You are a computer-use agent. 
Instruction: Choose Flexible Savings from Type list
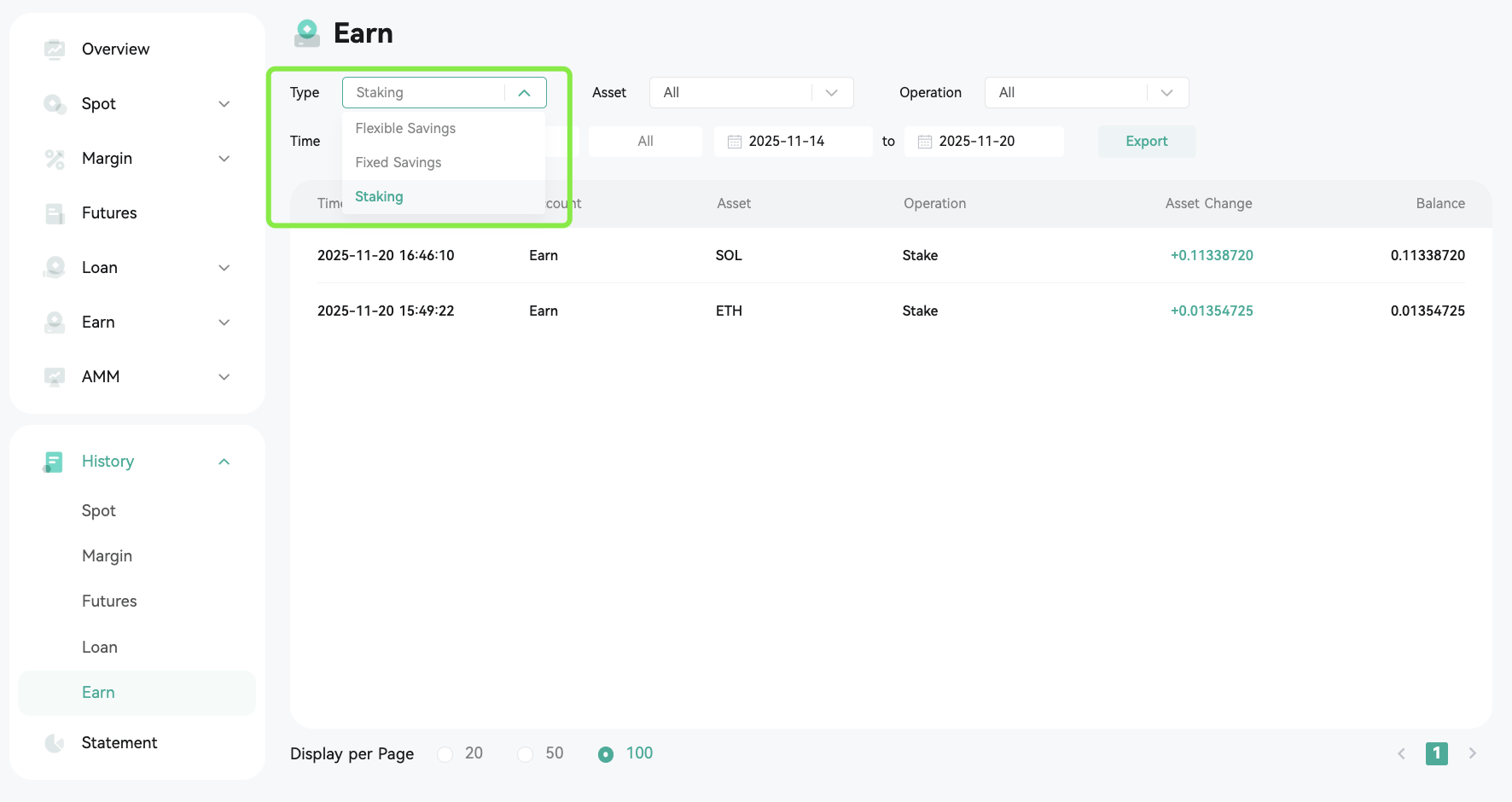click(444, 129)
